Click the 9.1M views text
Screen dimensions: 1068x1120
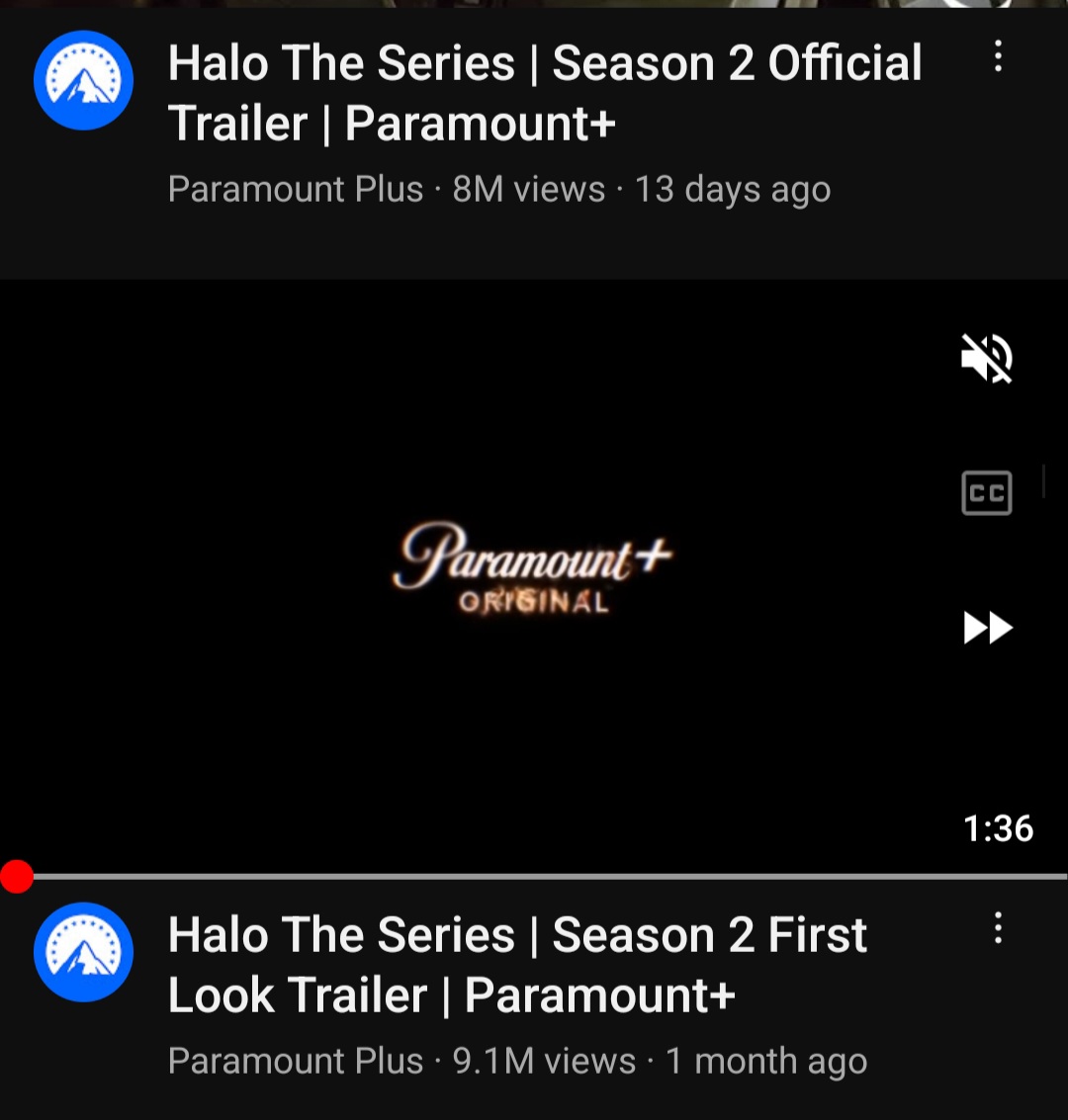tap(544, 1062)
